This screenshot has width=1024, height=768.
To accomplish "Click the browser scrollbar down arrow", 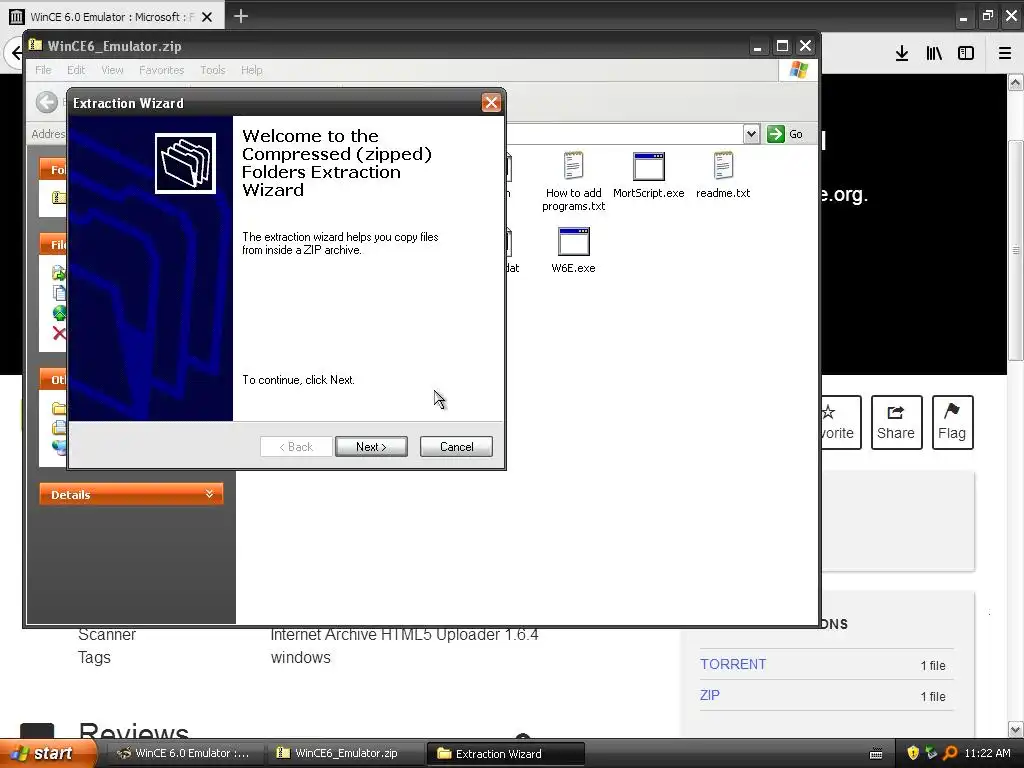I will pyautogui.click(x=1016, y=729).
